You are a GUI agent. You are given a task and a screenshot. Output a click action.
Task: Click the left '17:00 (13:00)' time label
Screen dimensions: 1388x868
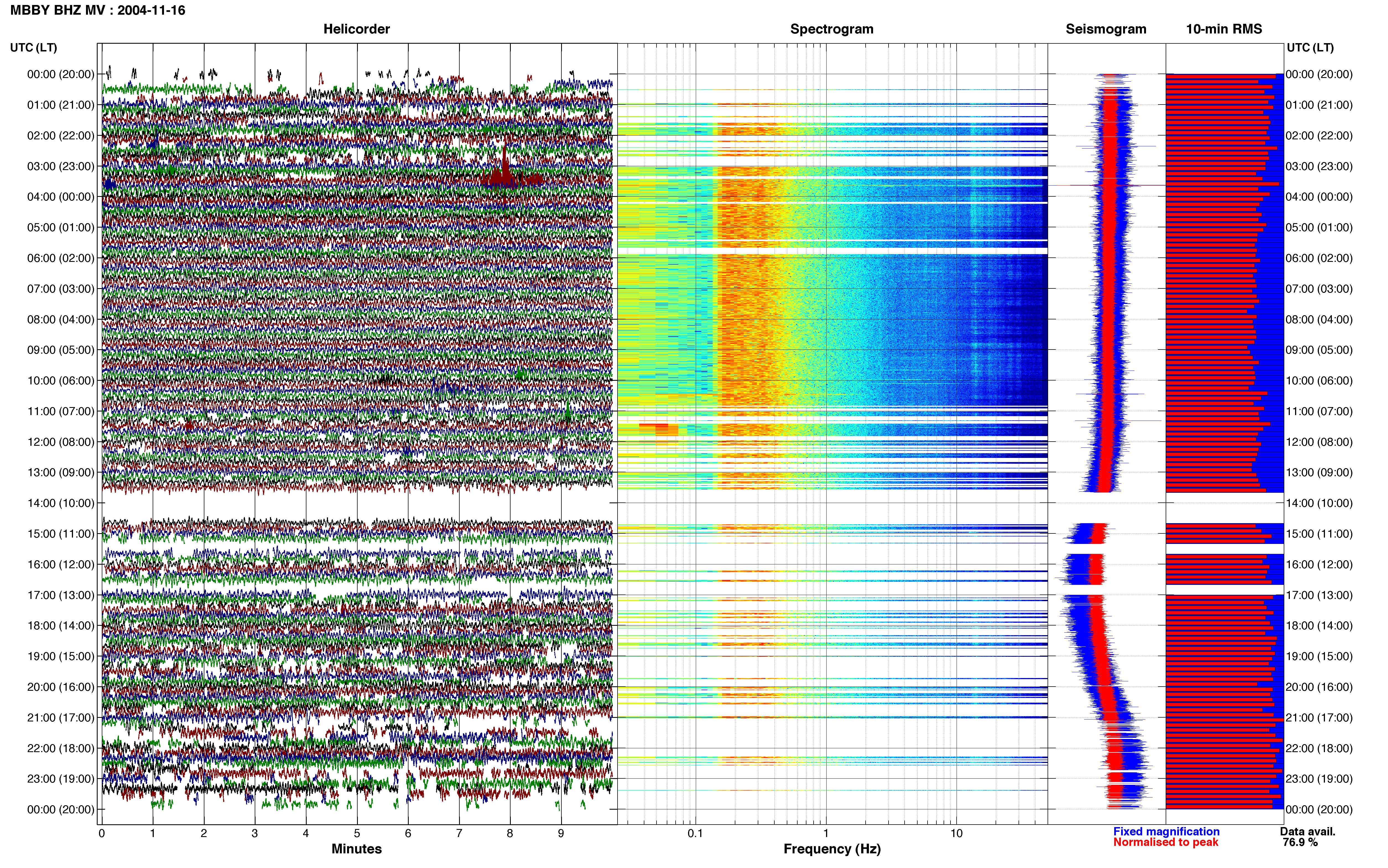[61, 595]
